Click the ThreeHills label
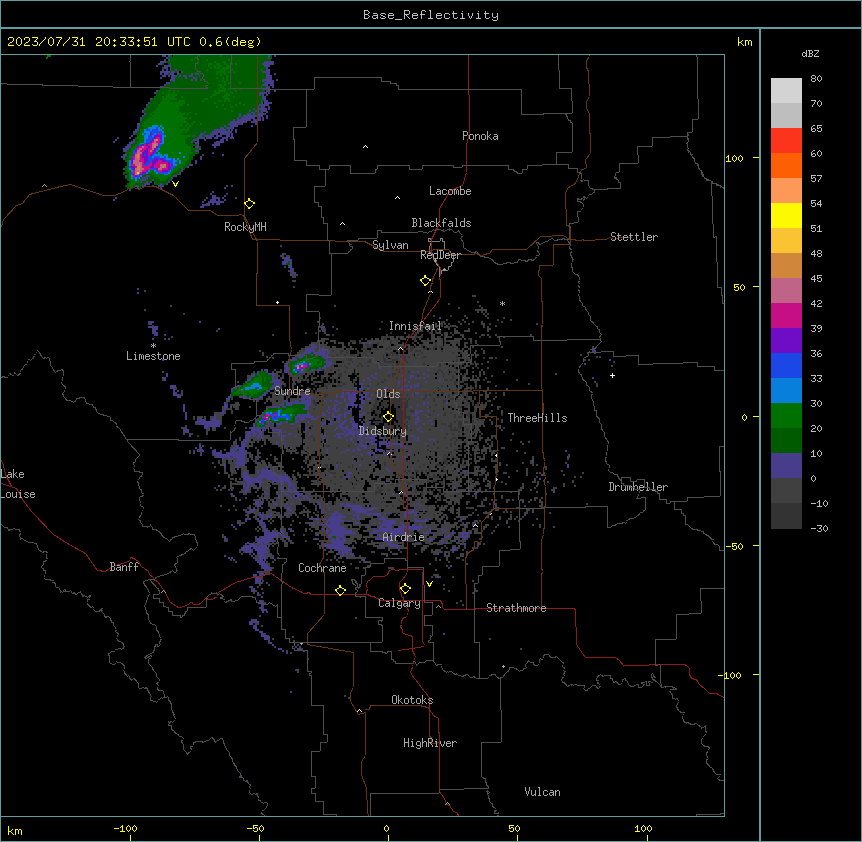Image resolution: width=862 pixels, height=842 pixels. click(x=537, y=418)
